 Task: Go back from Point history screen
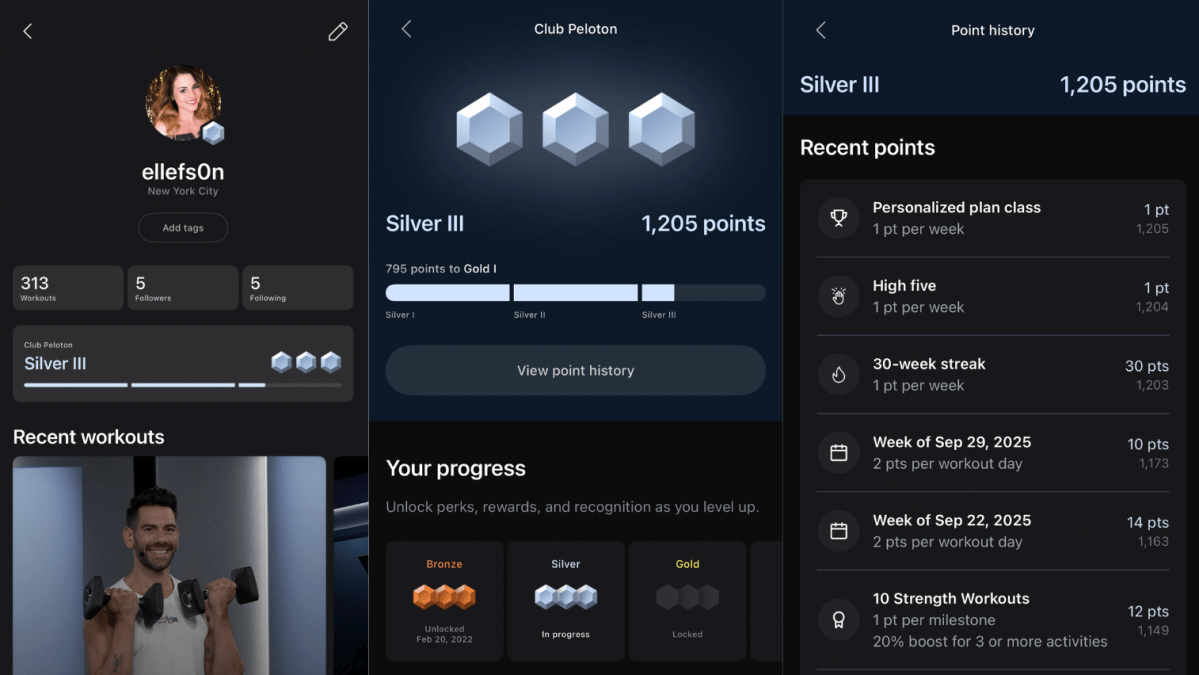click(821, 30)
